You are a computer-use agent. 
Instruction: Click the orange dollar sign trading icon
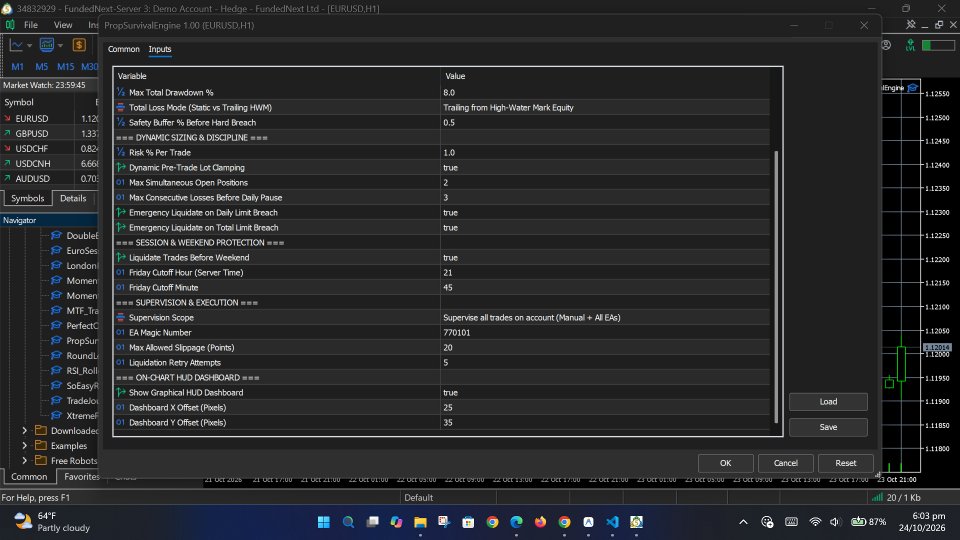coord(79,45)
